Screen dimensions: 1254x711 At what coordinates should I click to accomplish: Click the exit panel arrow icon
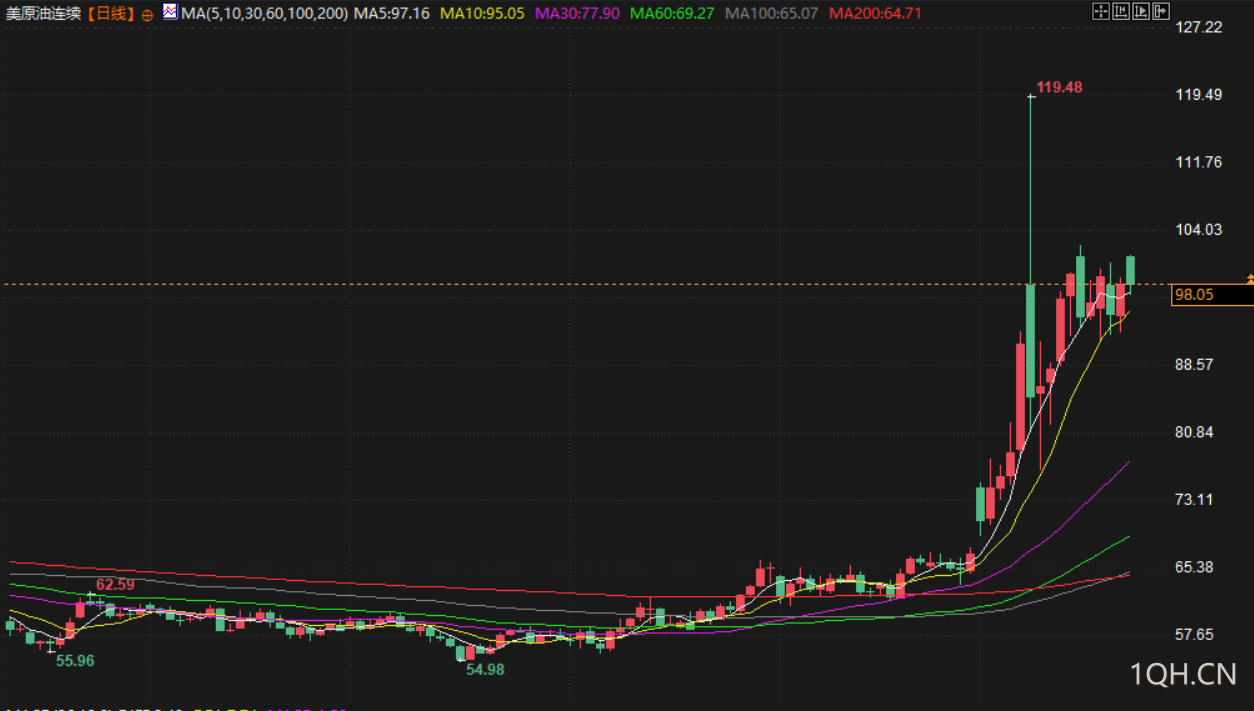(1161, 11)
